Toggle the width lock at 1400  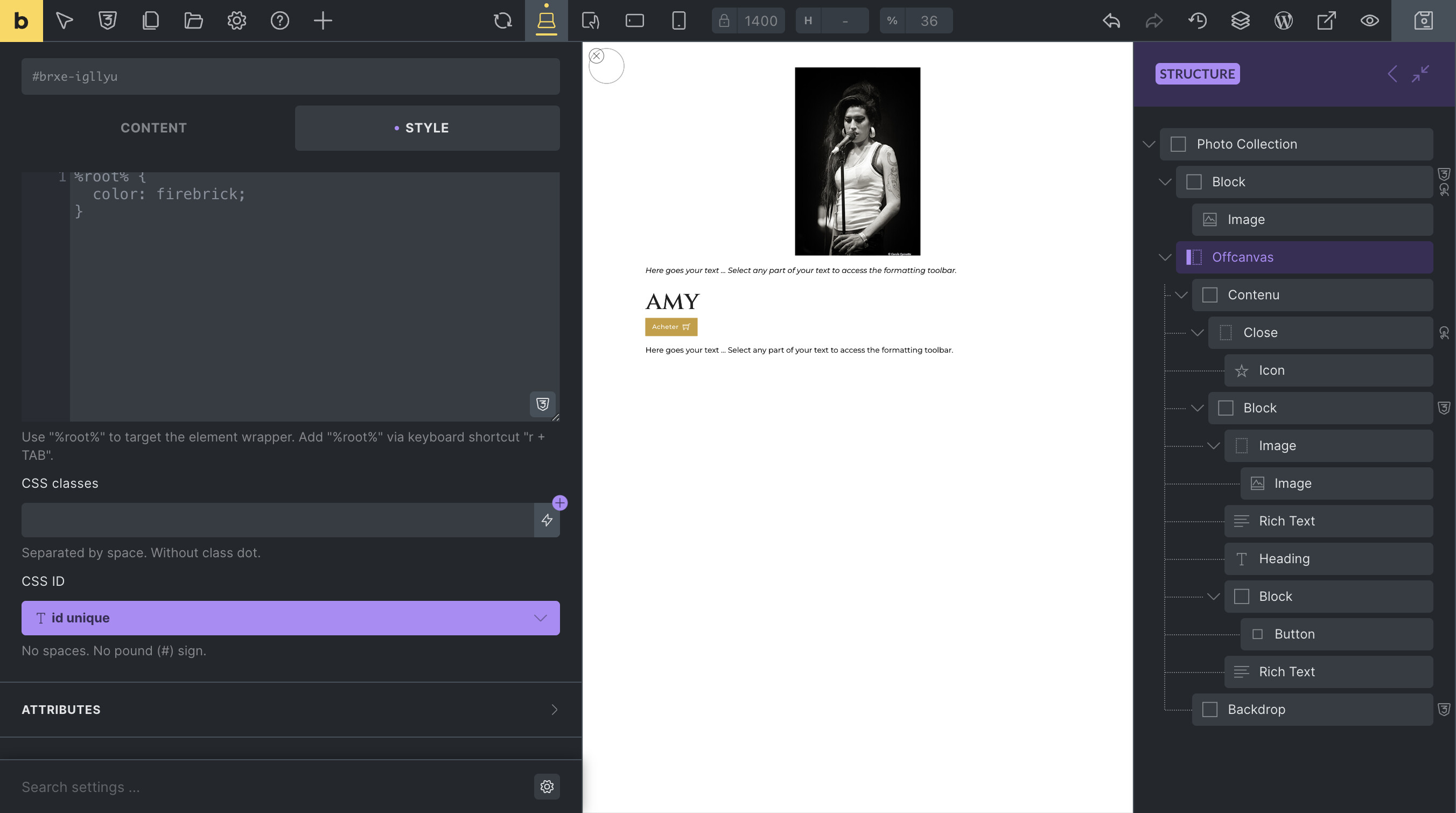pyautogui.click(x=724, y=20)
